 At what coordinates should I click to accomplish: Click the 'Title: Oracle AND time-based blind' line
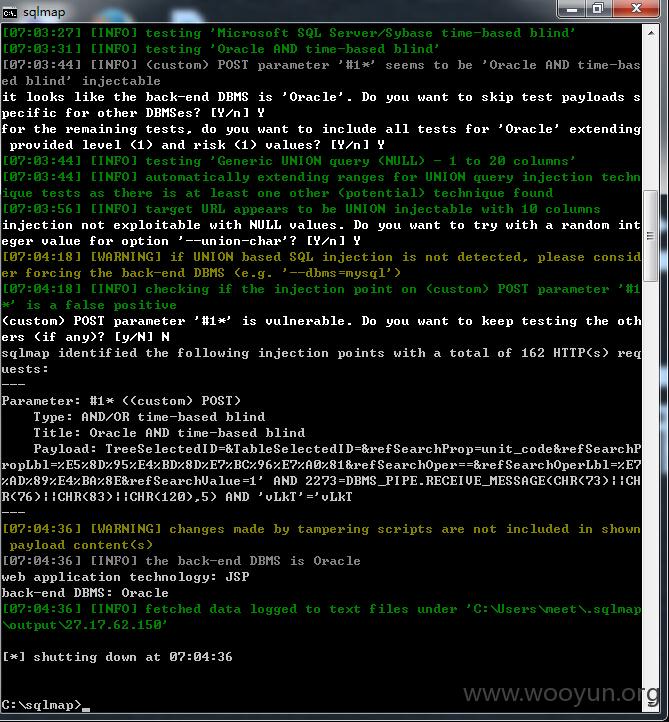point(169,433)
